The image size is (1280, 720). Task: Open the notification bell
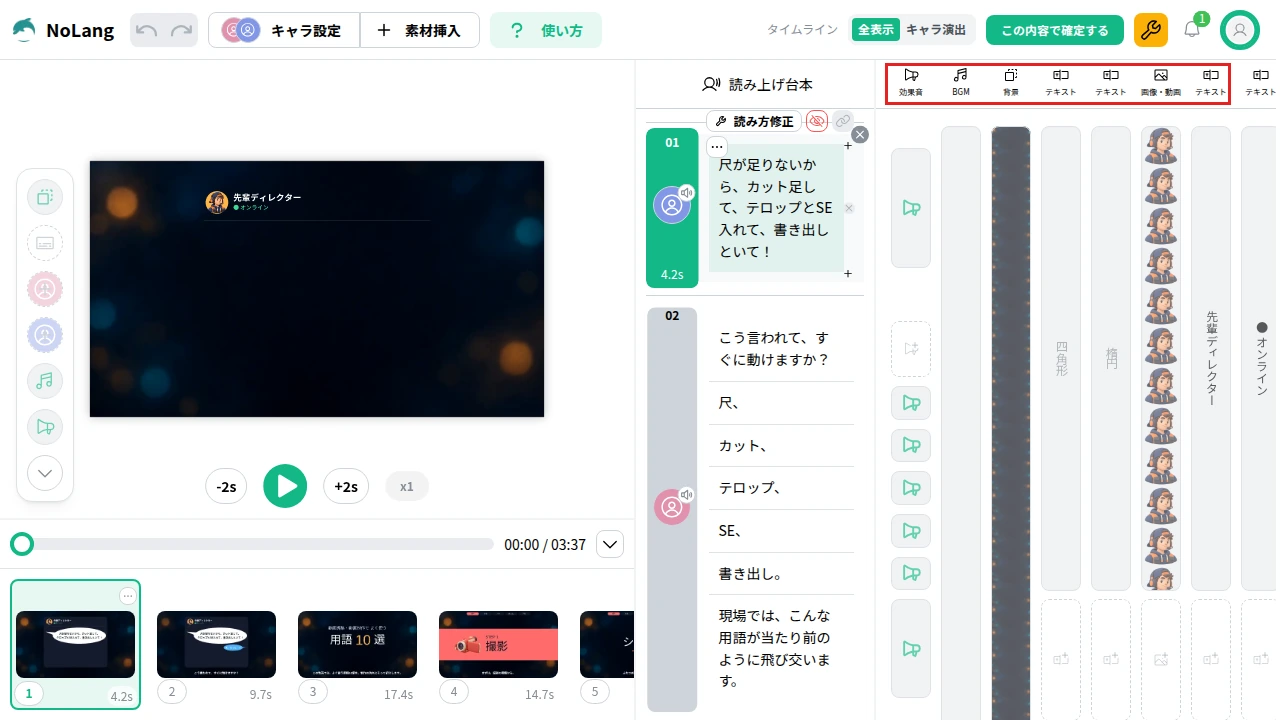point(1192,29)
